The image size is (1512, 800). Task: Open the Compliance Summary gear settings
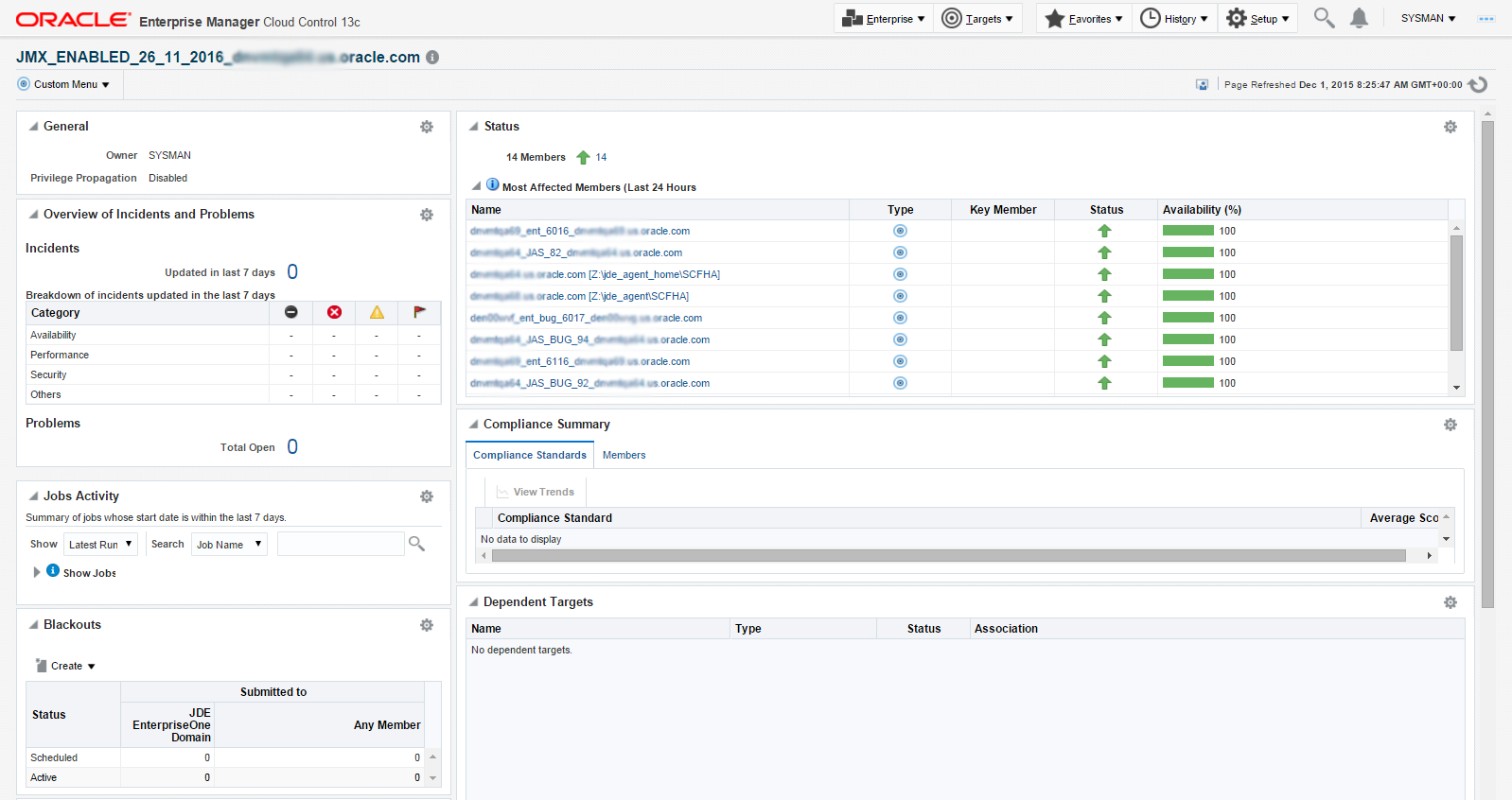1450,425
